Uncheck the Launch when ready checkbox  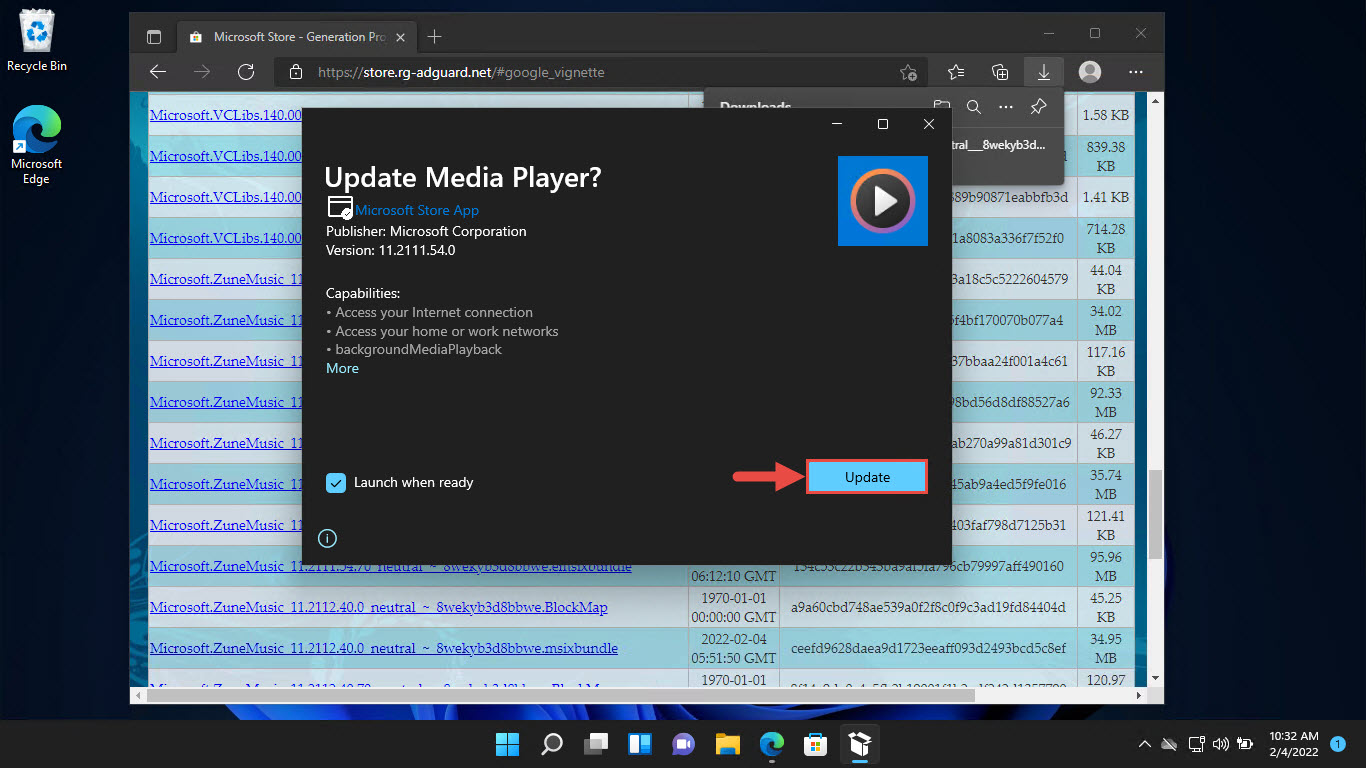pos(336,483)
